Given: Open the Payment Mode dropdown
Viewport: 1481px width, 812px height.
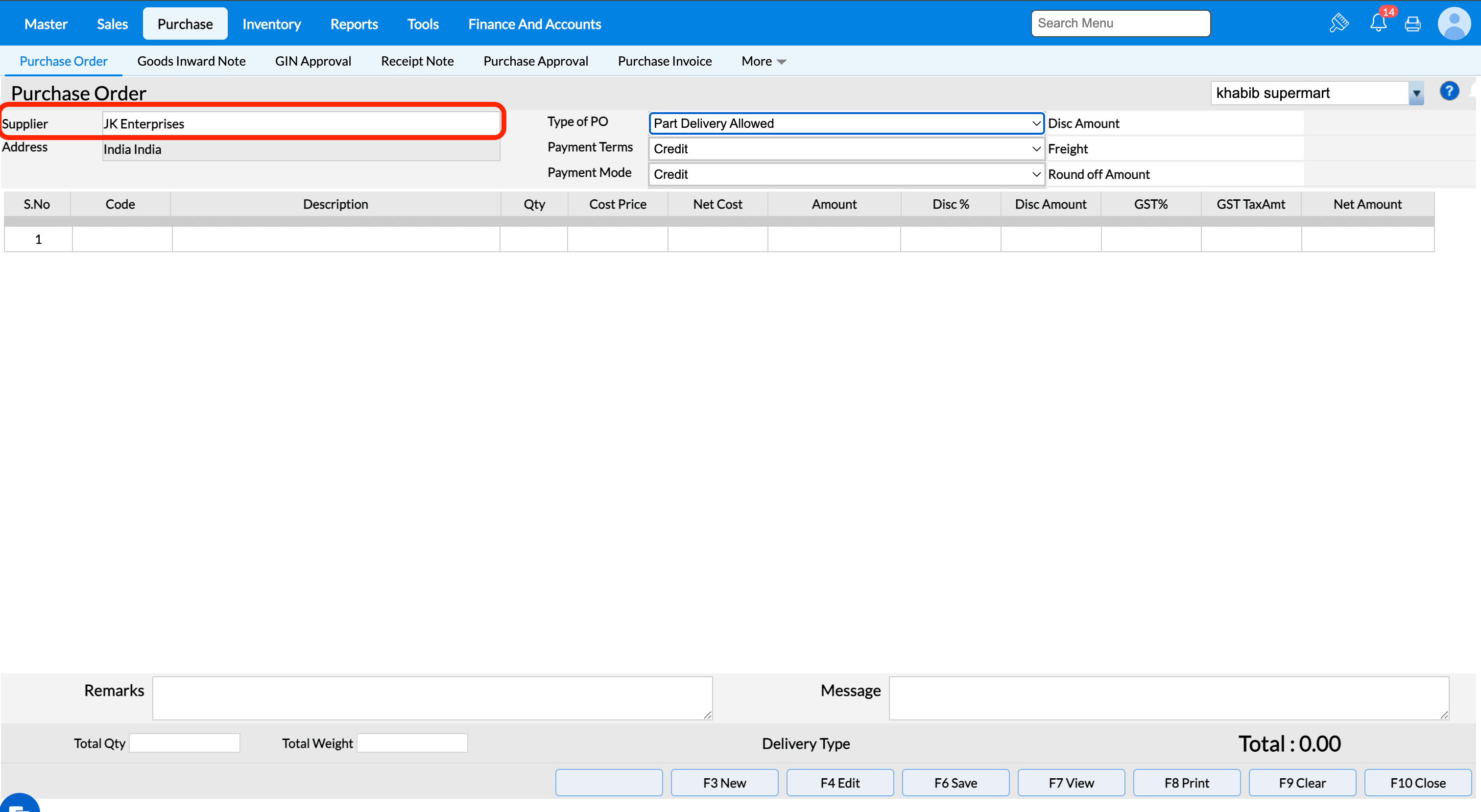Looking at the screenshot, I should 846,174.
